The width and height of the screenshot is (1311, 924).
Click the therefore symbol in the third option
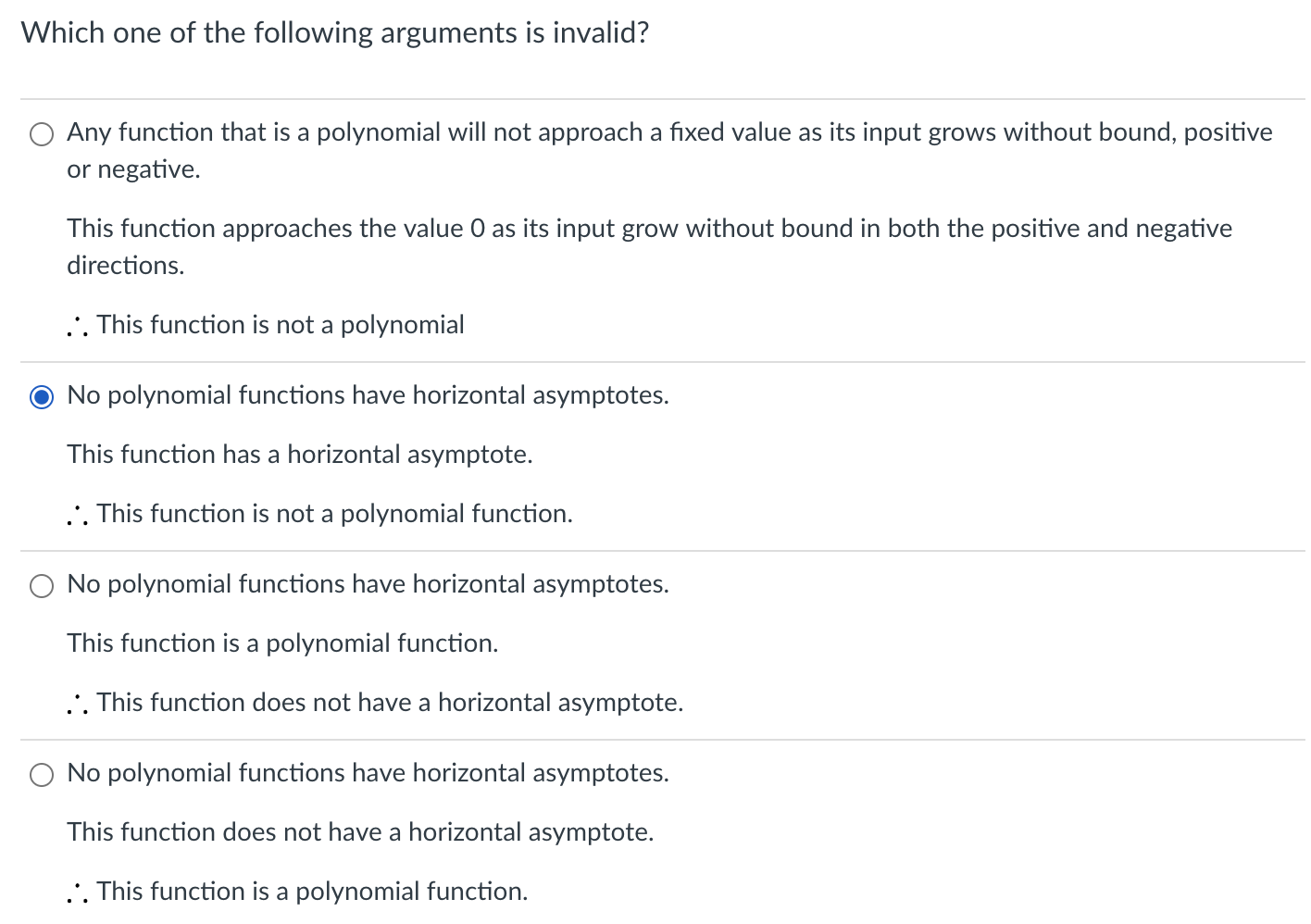77,703
